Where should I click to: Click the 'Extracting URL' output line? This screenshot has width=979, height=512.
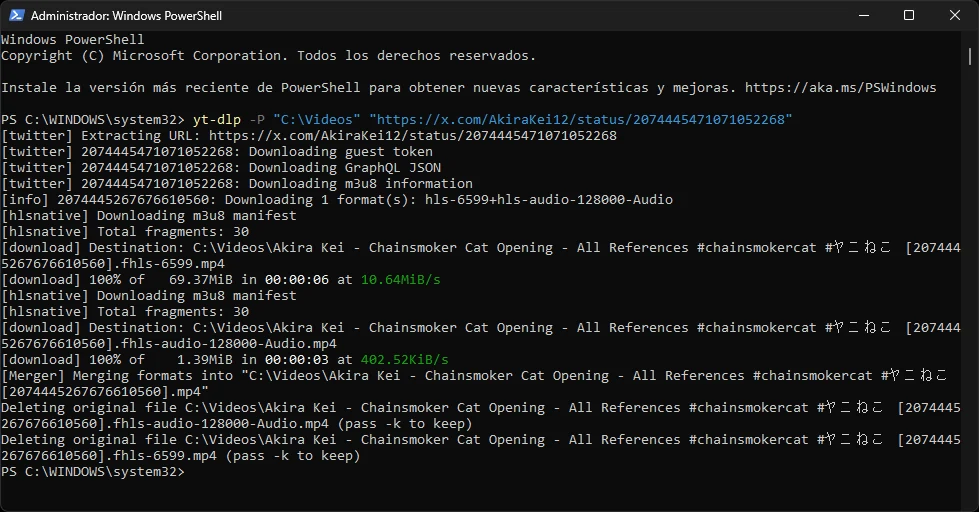click(x=309, y=135)
